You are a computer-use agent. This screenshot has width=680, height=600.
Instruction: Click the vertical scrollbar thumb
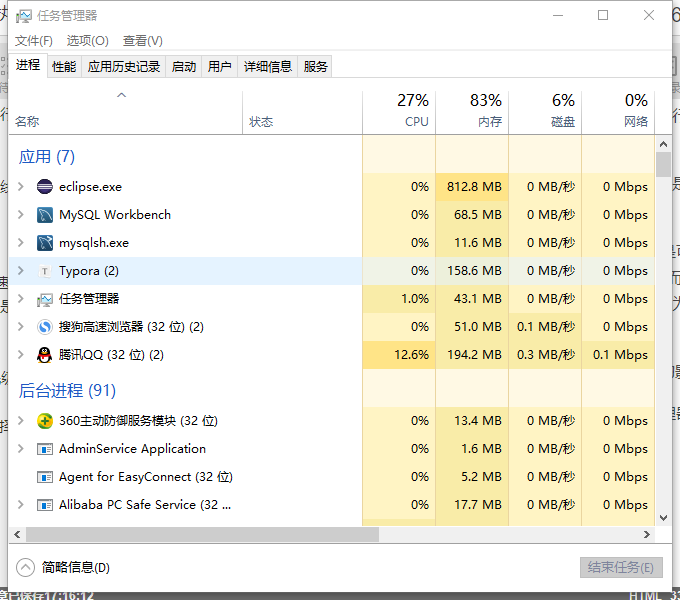pos(663,164)
